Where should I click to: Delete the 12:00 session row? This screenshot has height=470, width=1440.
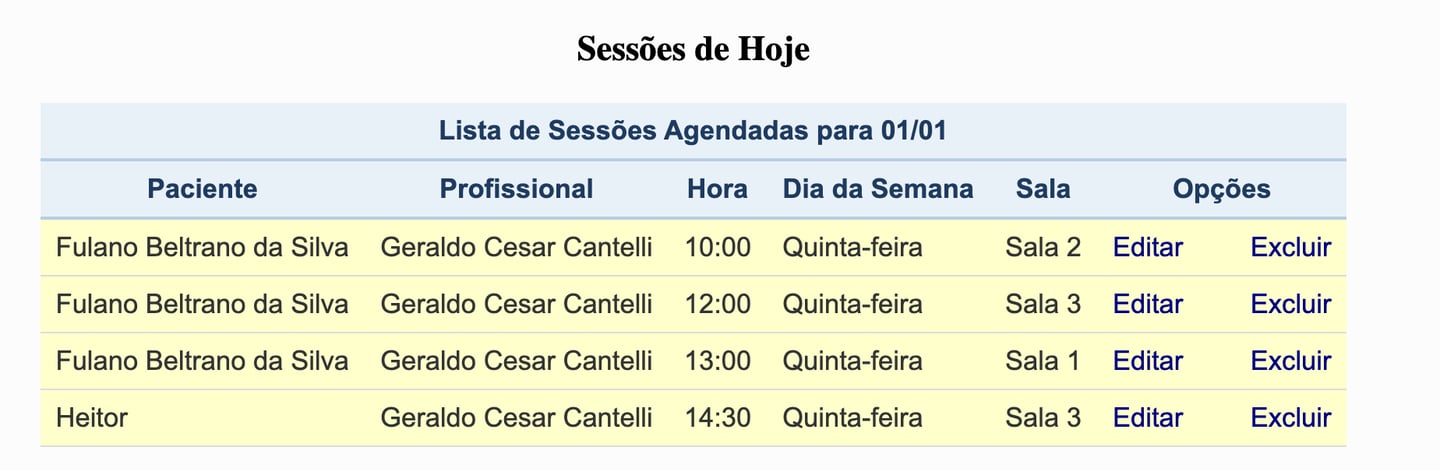pos(1290,304)
